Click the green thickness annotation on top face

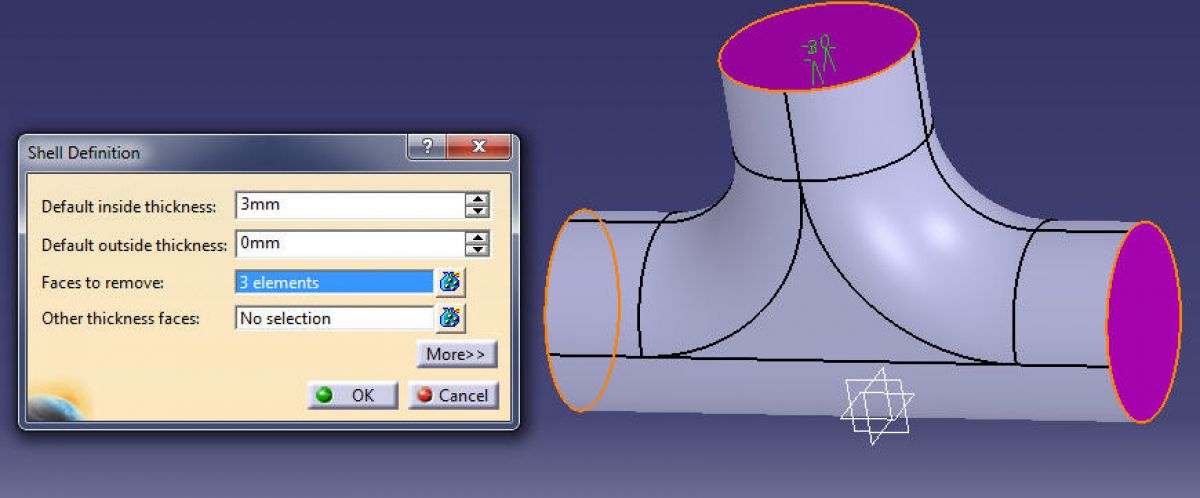821,58
